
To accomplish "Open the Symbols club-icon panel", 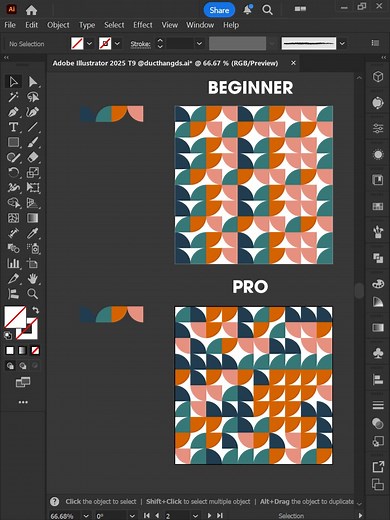I will click(x=378, y=353).
